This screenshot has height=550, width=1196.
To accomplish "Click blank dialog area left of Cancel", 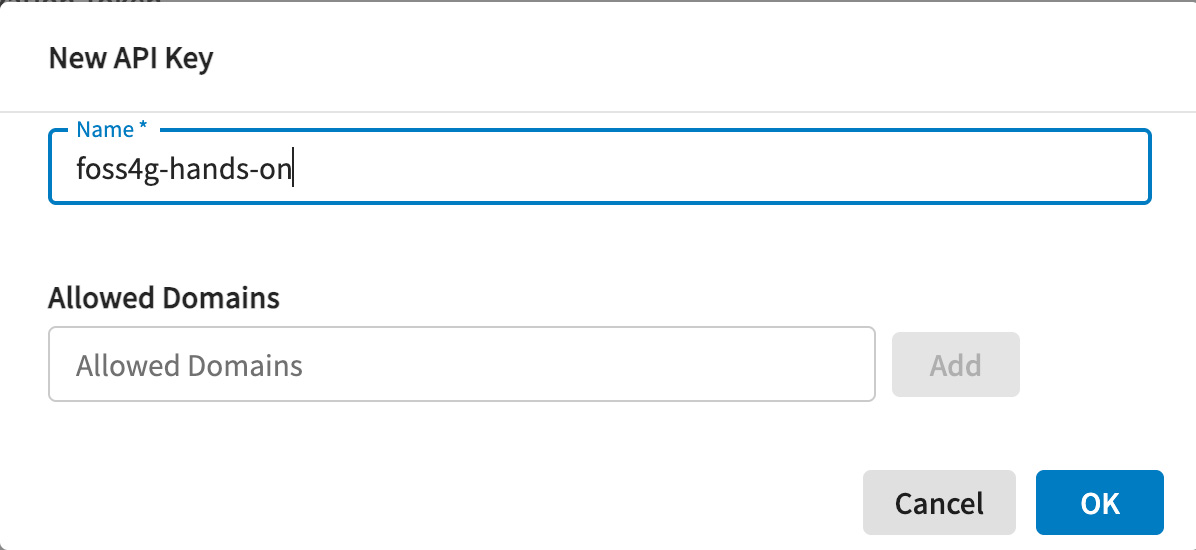I will click(450, 502).
